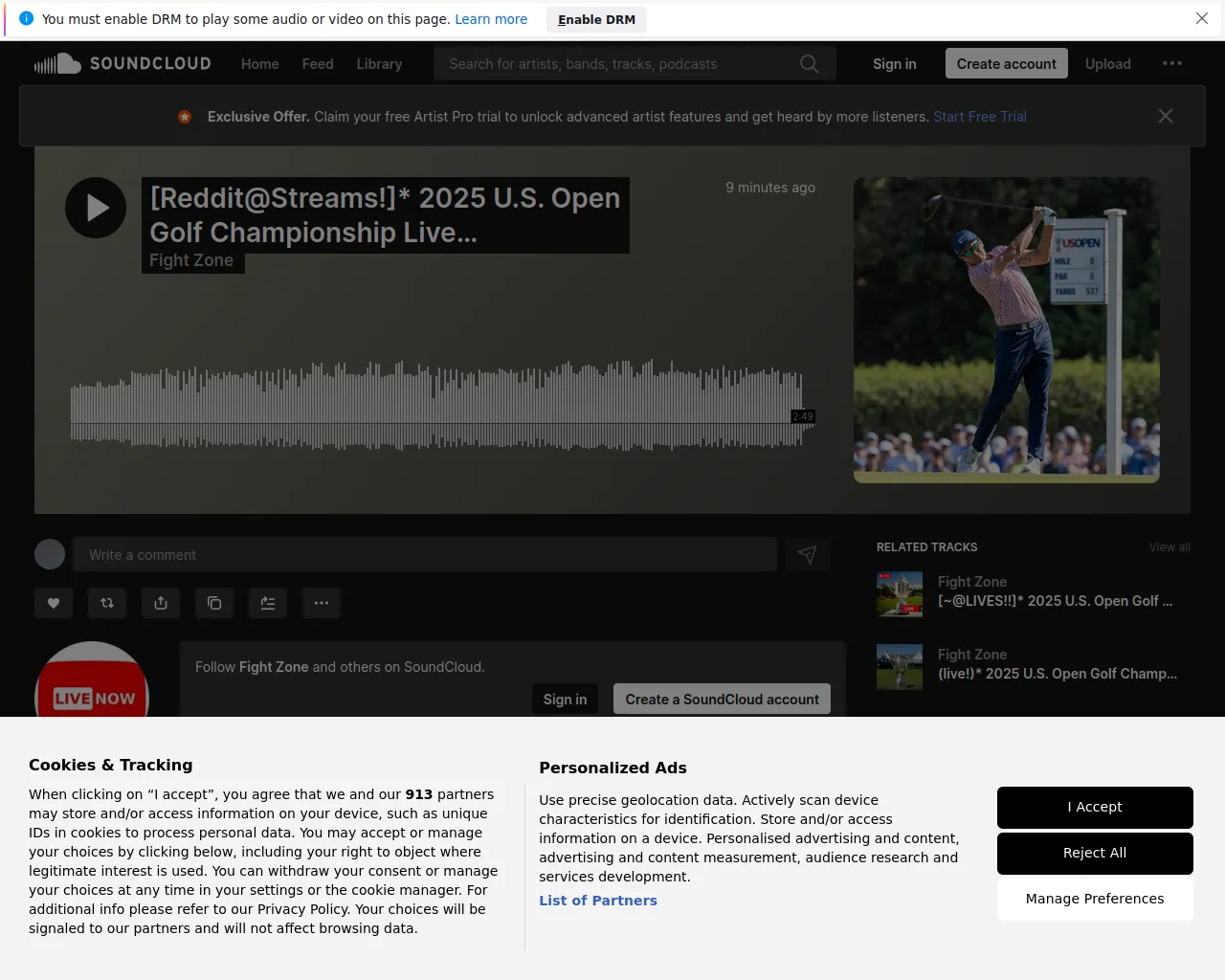Click the 9 minutes ago timestamp
The width and height of the screenshot is (1225, 980).
coord(770,188)
